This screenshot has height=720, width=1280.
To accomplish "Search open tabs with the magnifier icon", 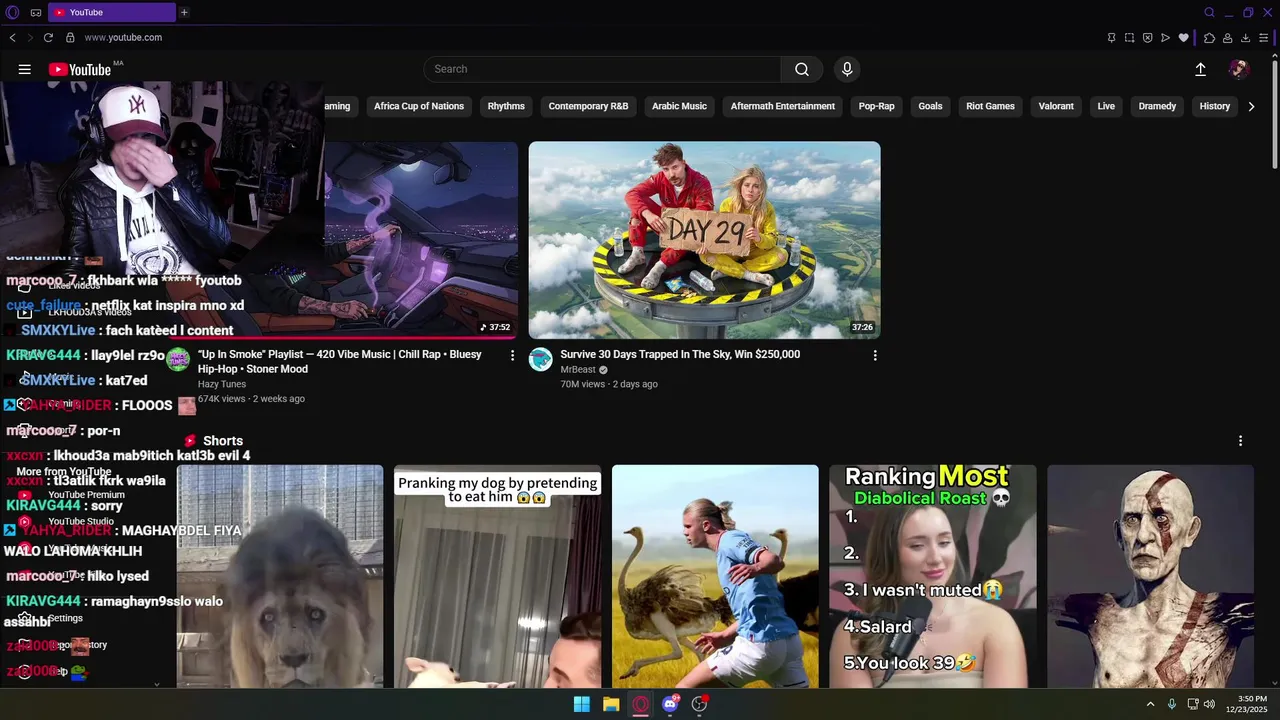I will click(1209, 12).
